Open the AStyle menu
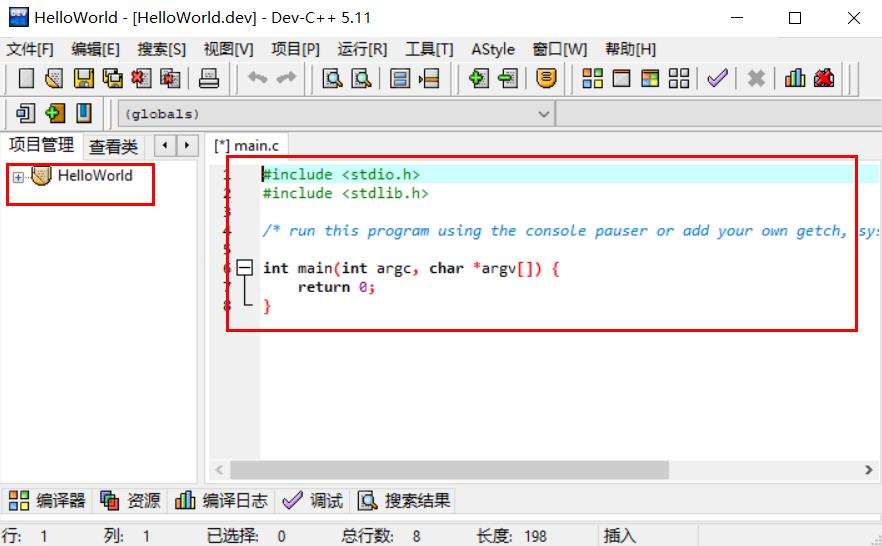Screen dimensions: 882x546 click(x=493, y=49)
